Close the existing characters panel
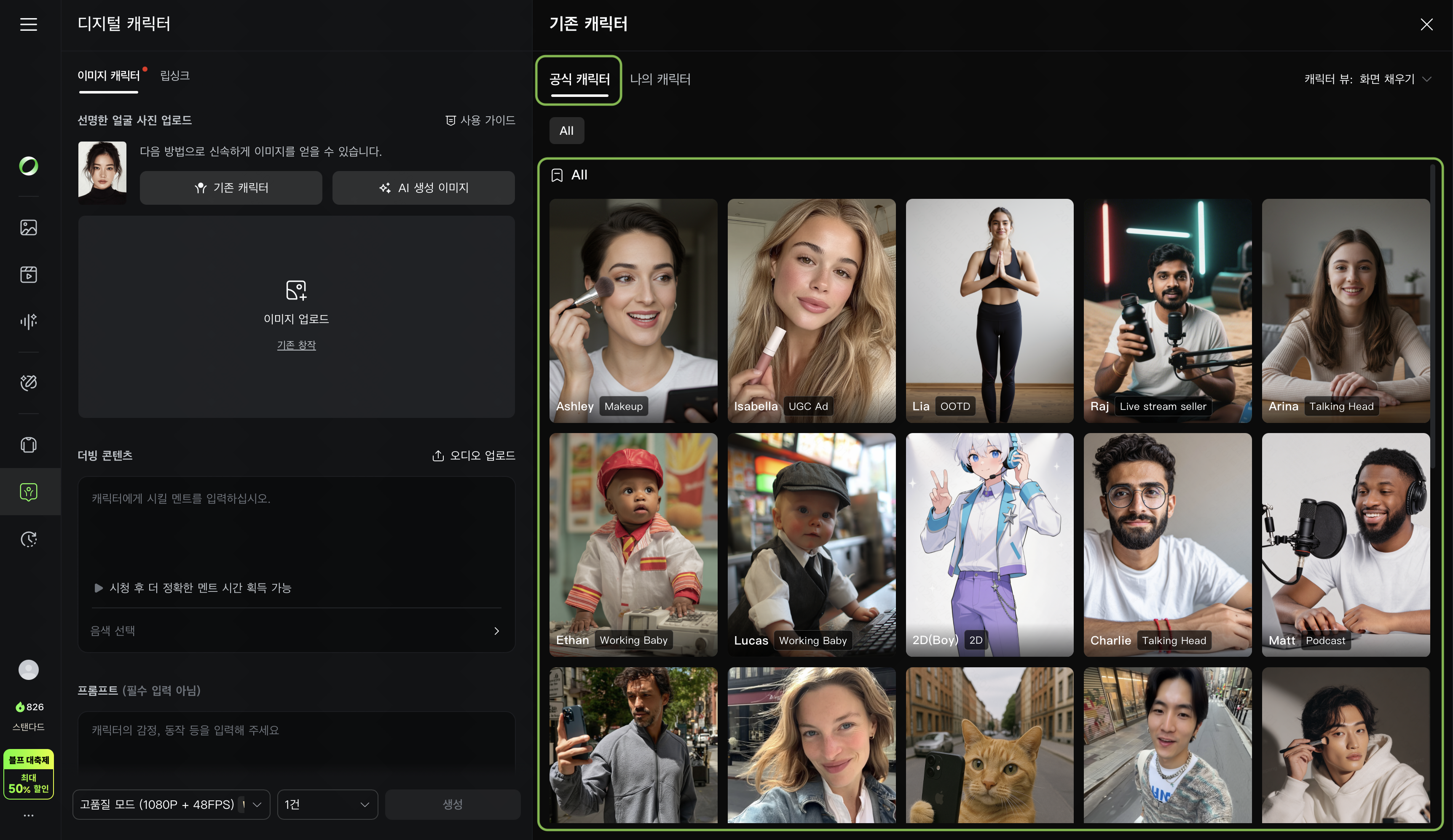This screenshot has height=840, width=1453. (1426, 24)
